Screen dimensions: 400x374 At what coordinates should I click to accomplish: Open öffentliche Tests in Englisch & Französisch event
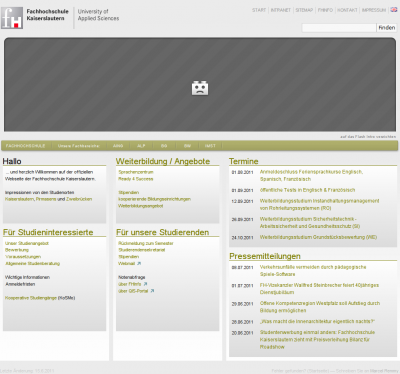click(x=307, y=190)
